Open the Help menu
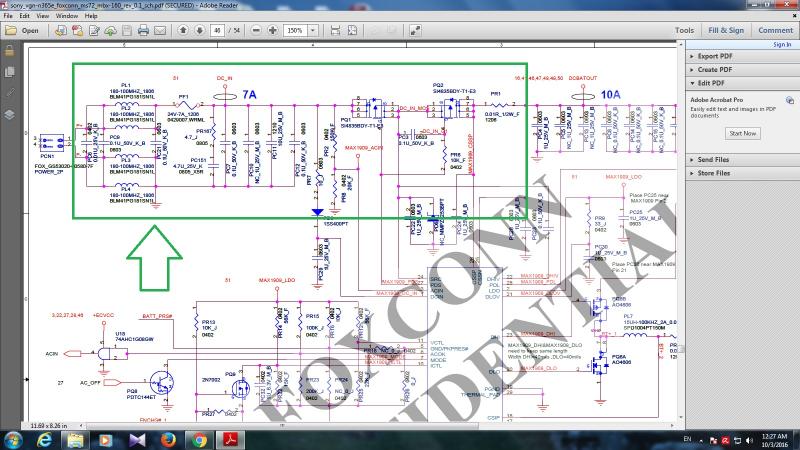This screenshot has width=800, height=450. pyautogui.click(x=91, y=16)
